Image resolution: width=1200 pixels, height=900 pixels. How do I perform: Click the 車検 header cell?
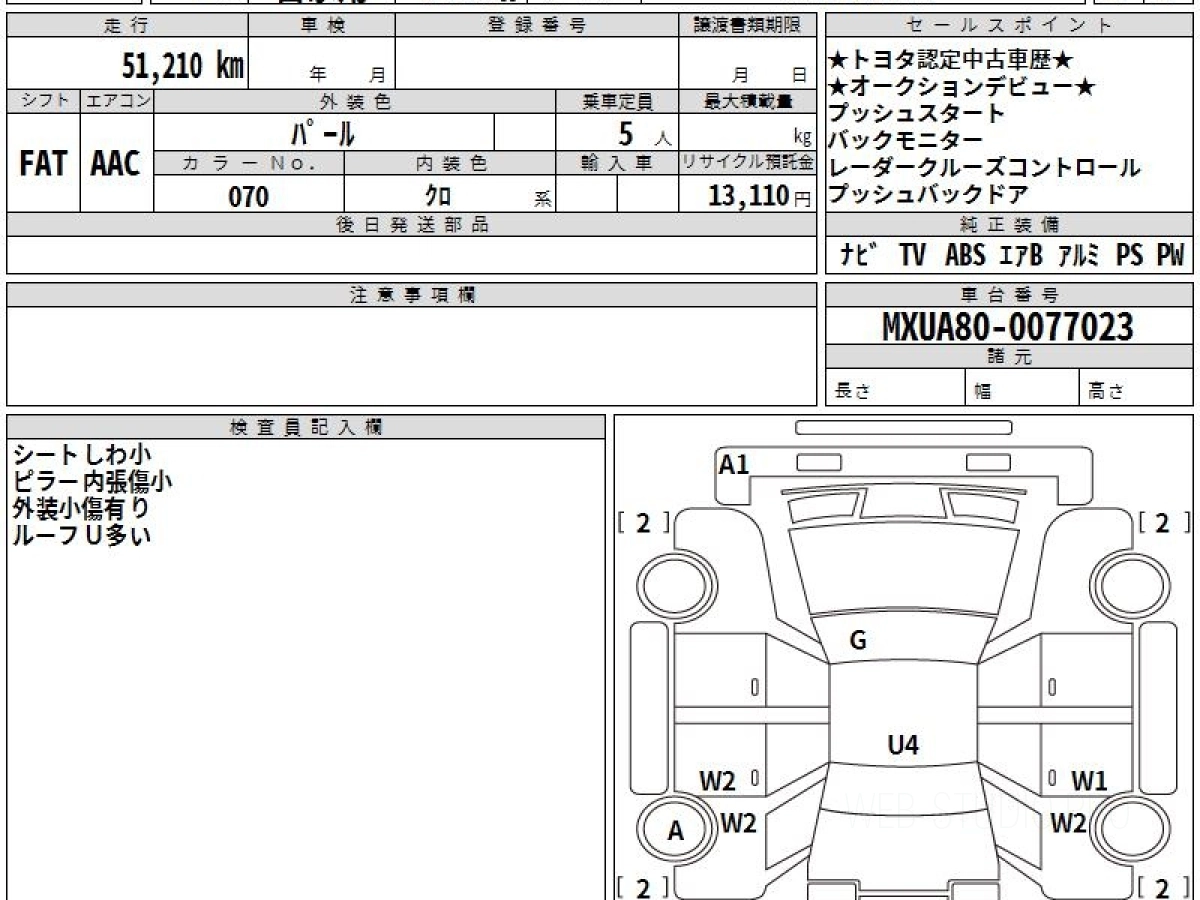point(322,26)
